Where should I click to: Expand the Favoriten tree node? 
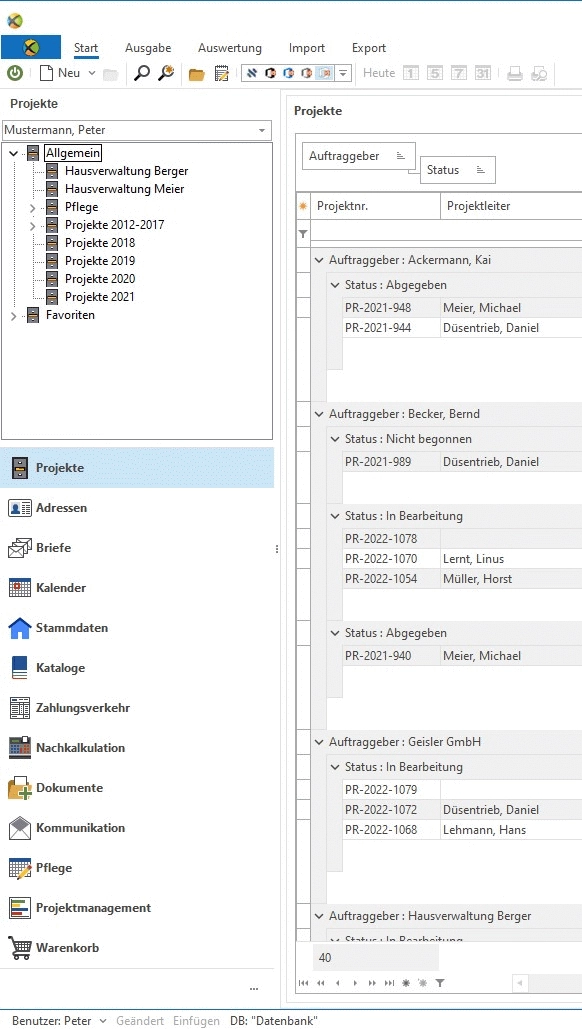coord(14,316)
